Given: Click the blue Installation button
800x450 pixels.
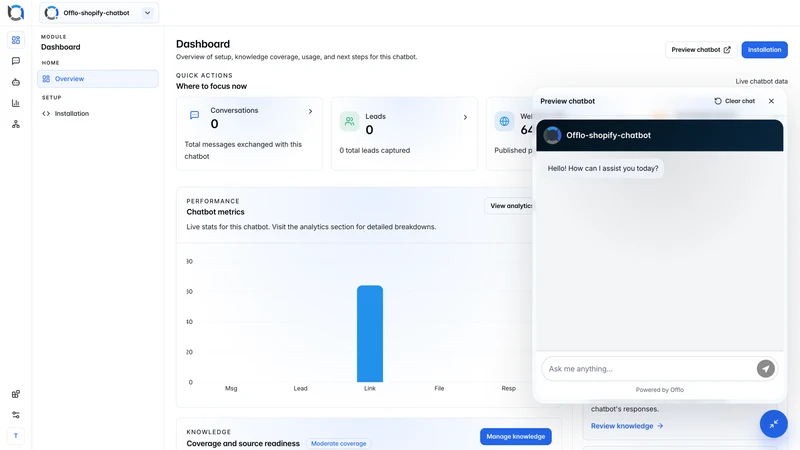Looking at the screenshot, I should [764, 49].
